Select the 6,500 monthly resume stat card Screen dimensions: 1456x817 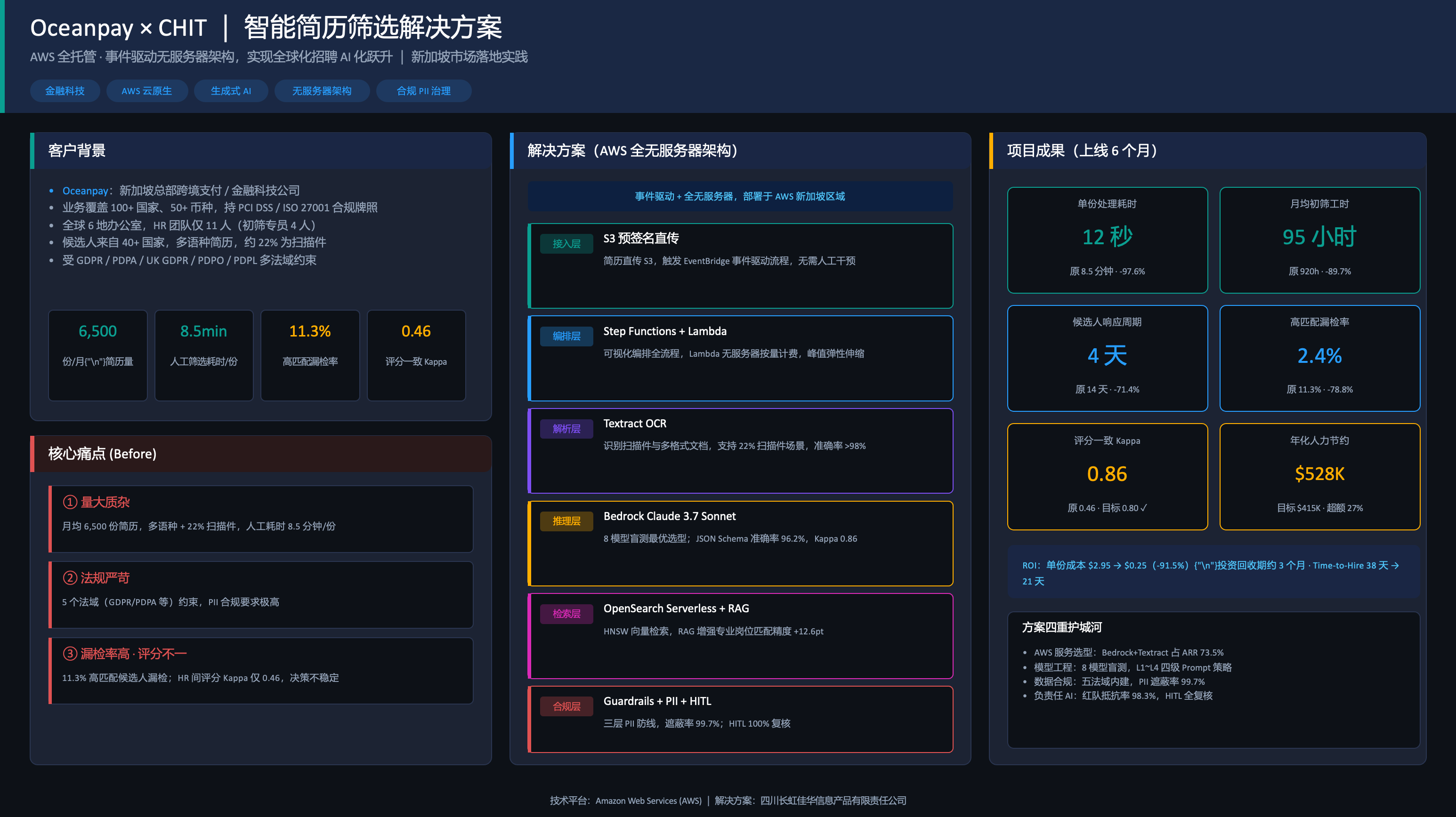click(x=98, y=355)
